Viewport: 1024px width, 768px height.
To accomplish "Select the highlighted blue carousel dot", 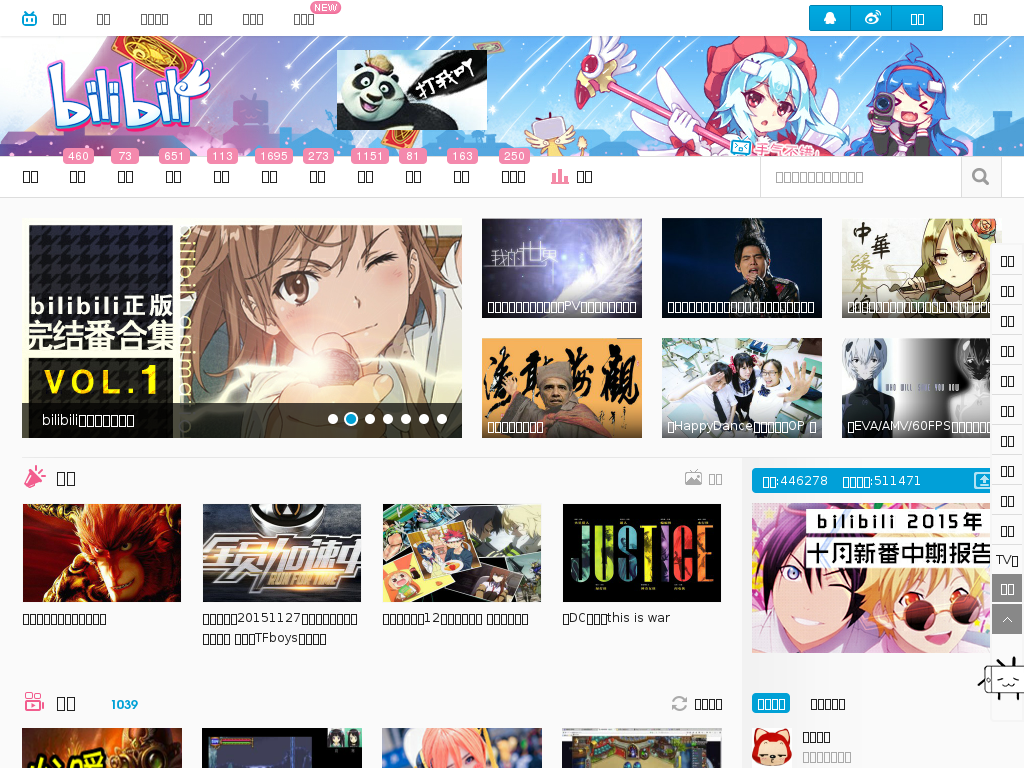I will pyautogui.click(x=351, y=419).
